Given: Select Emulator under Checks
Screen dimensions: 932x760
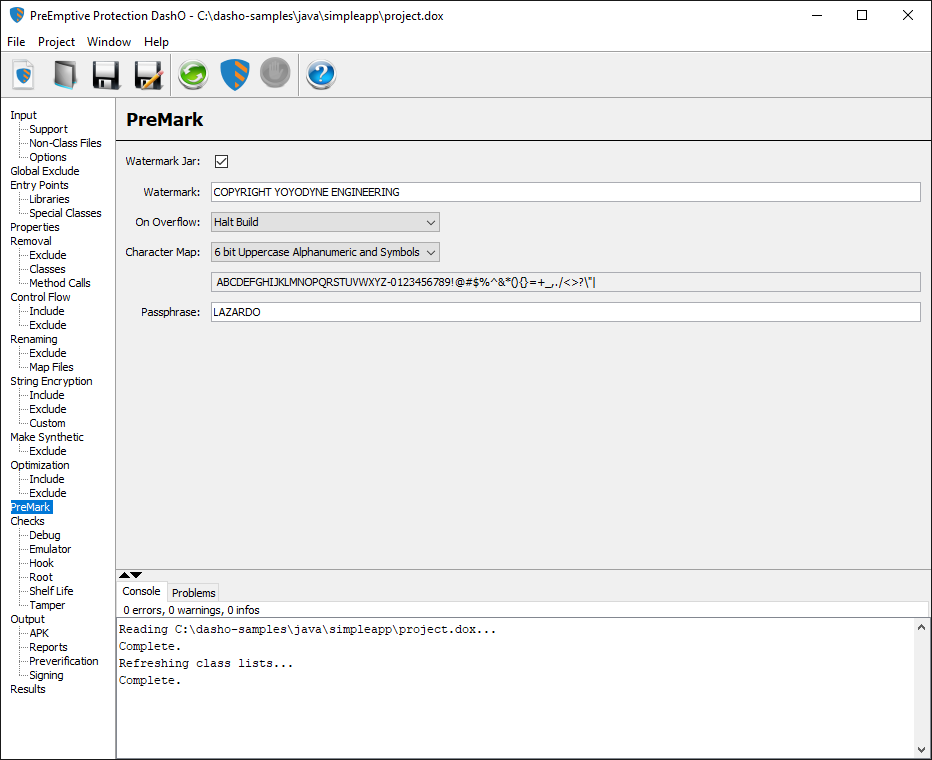Looking at the screenshot, I should pos(50,549).
